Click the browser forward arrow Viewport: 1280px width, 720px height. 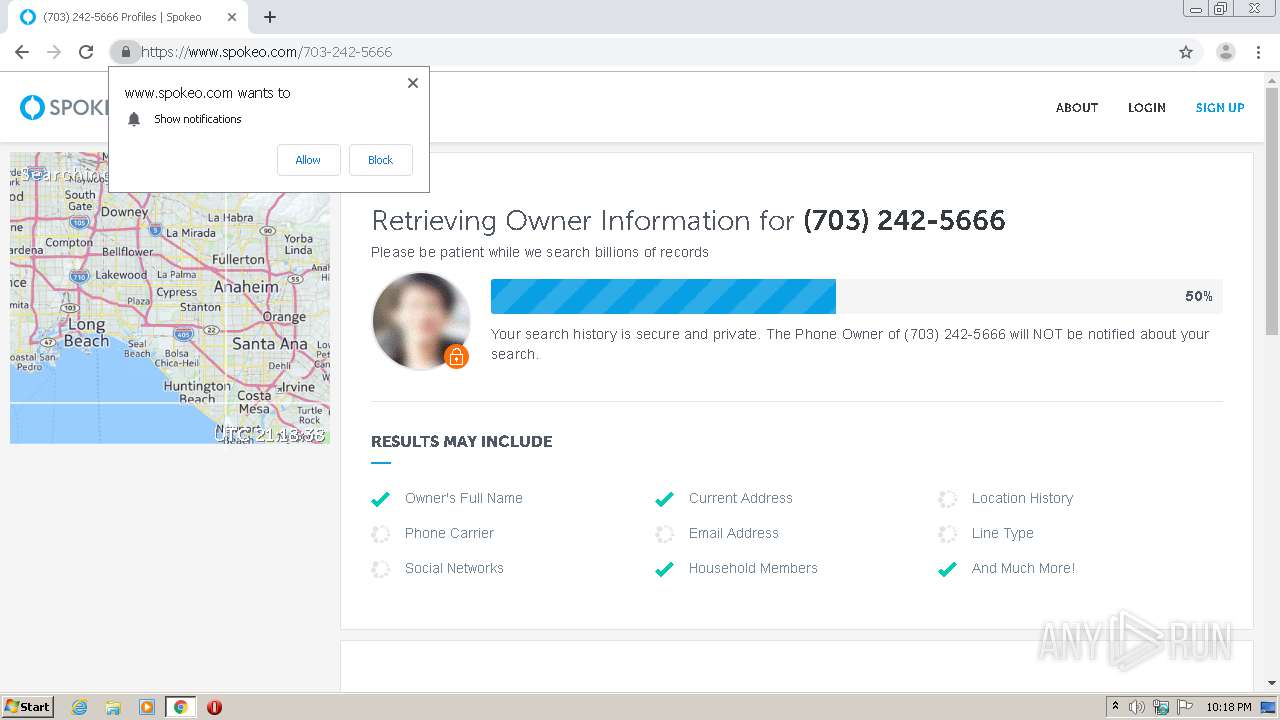pos(54,52)
